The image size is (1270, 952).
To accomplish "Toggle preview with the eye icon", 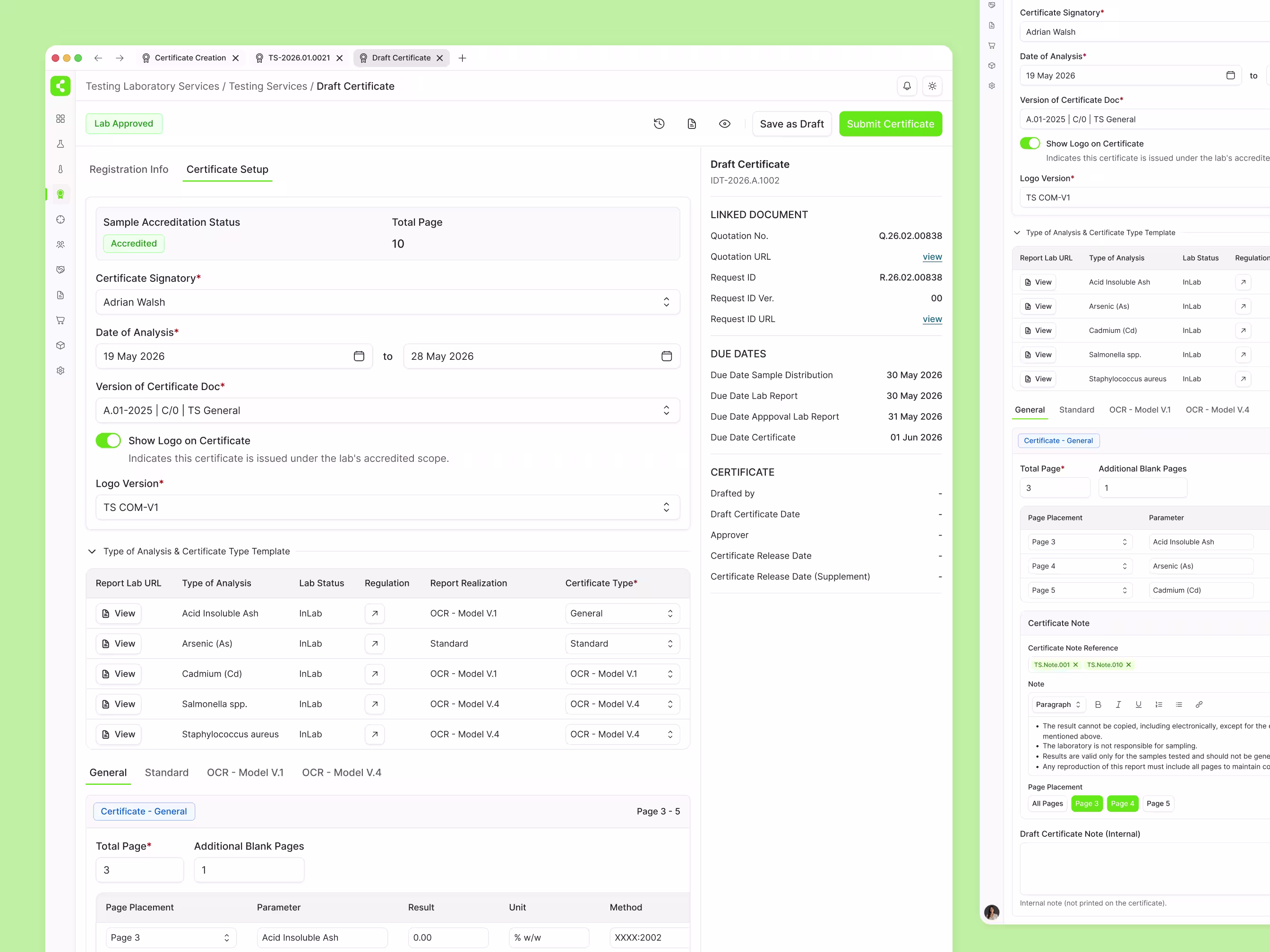I will 725,124.
